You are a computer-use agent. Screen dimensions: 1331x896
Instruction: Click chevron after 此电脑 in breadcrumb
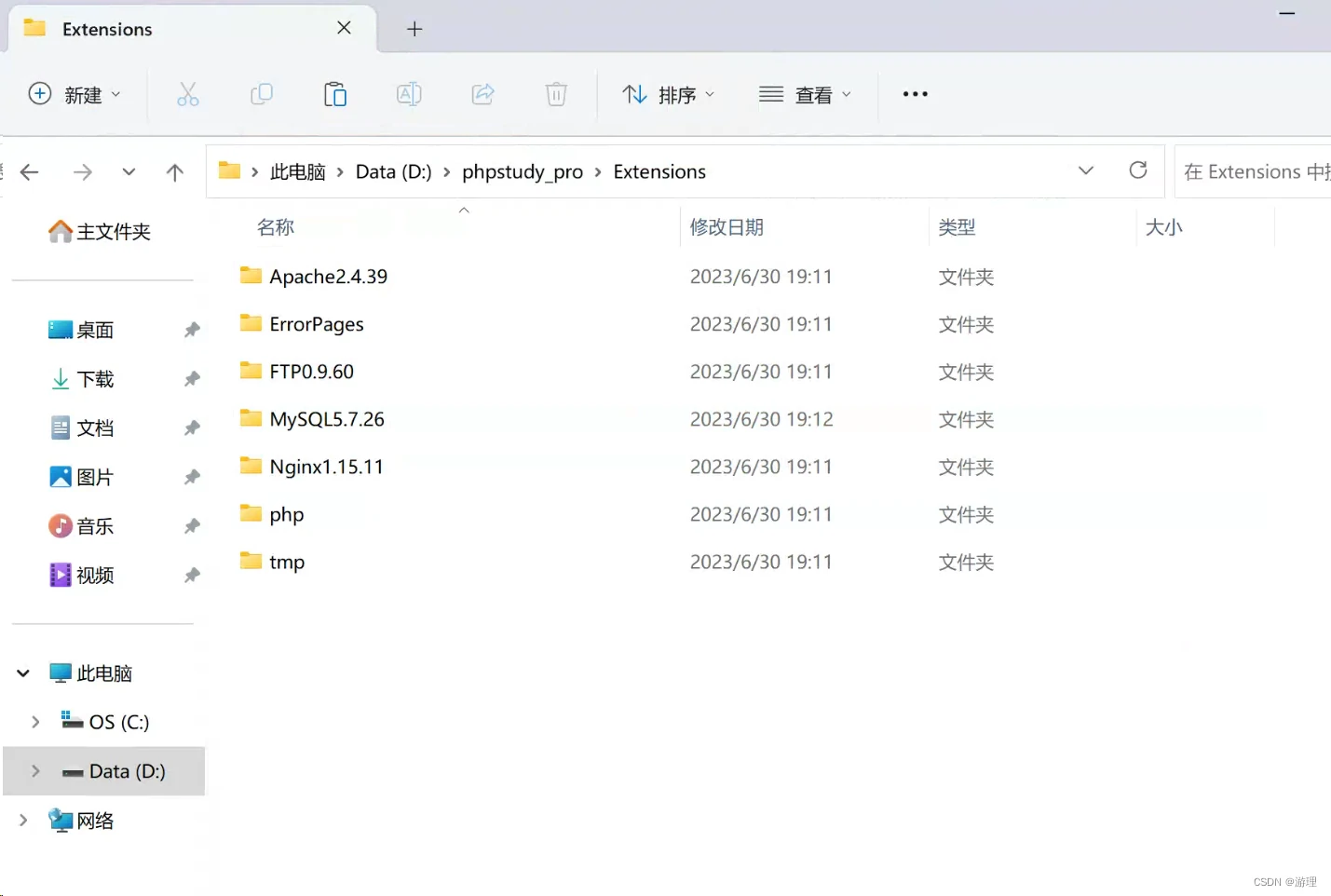340,172
